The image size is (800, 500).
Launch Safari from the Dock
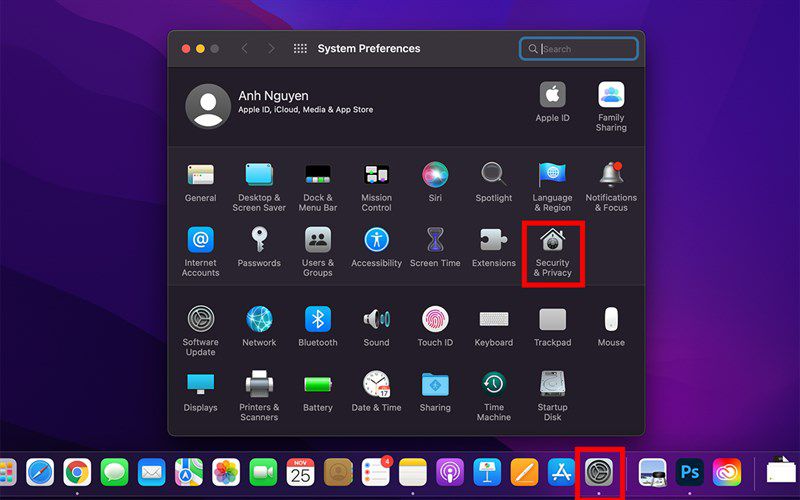(40, 472)
